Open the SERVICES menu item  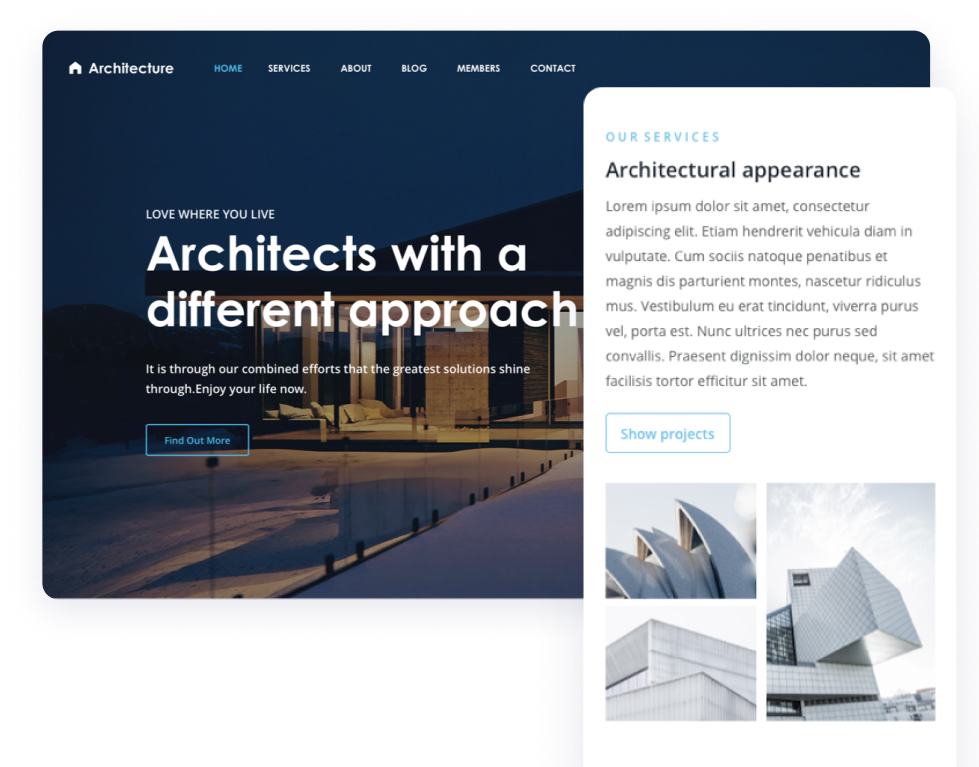[289, 68]
